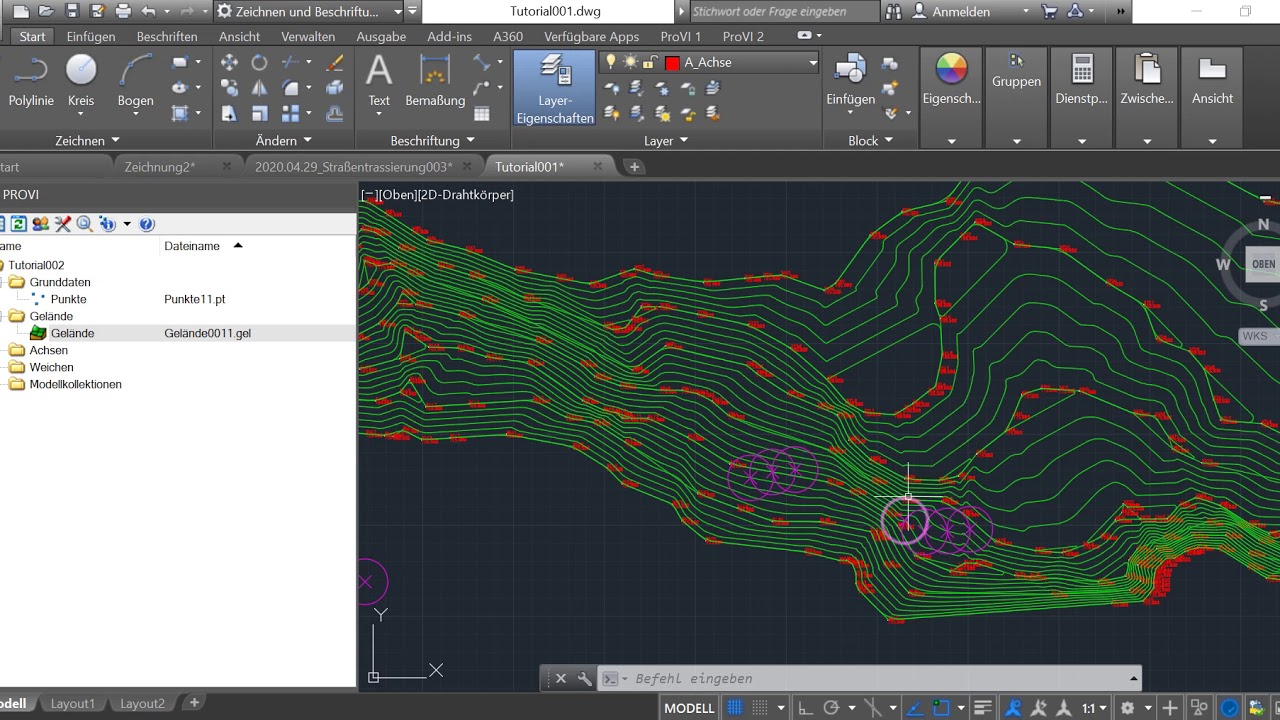Open the wrench tools icon in the PROVI panel
This screenshot has width=1280, height=720.
pyautogui.click(x=62, y=224)
